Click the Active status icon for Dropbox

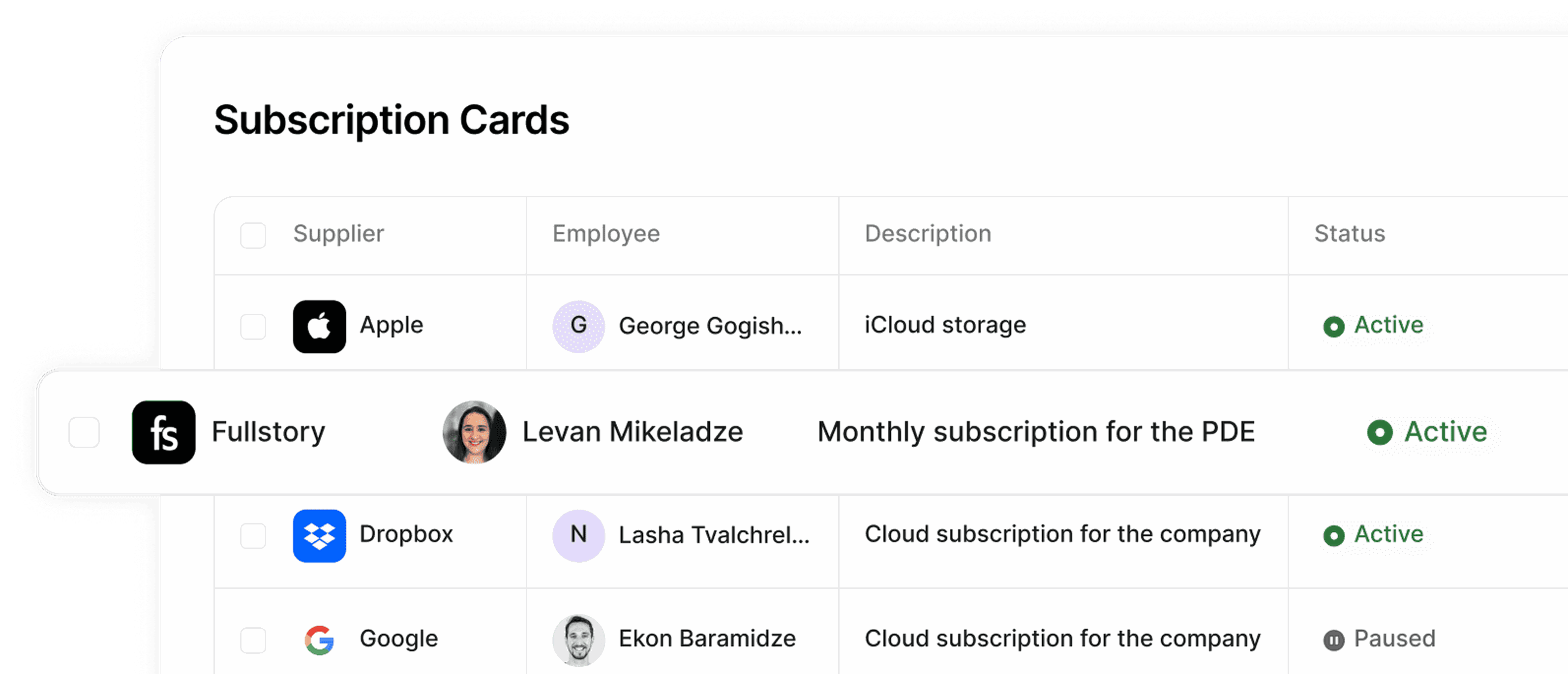click(x=1334, y=536)
